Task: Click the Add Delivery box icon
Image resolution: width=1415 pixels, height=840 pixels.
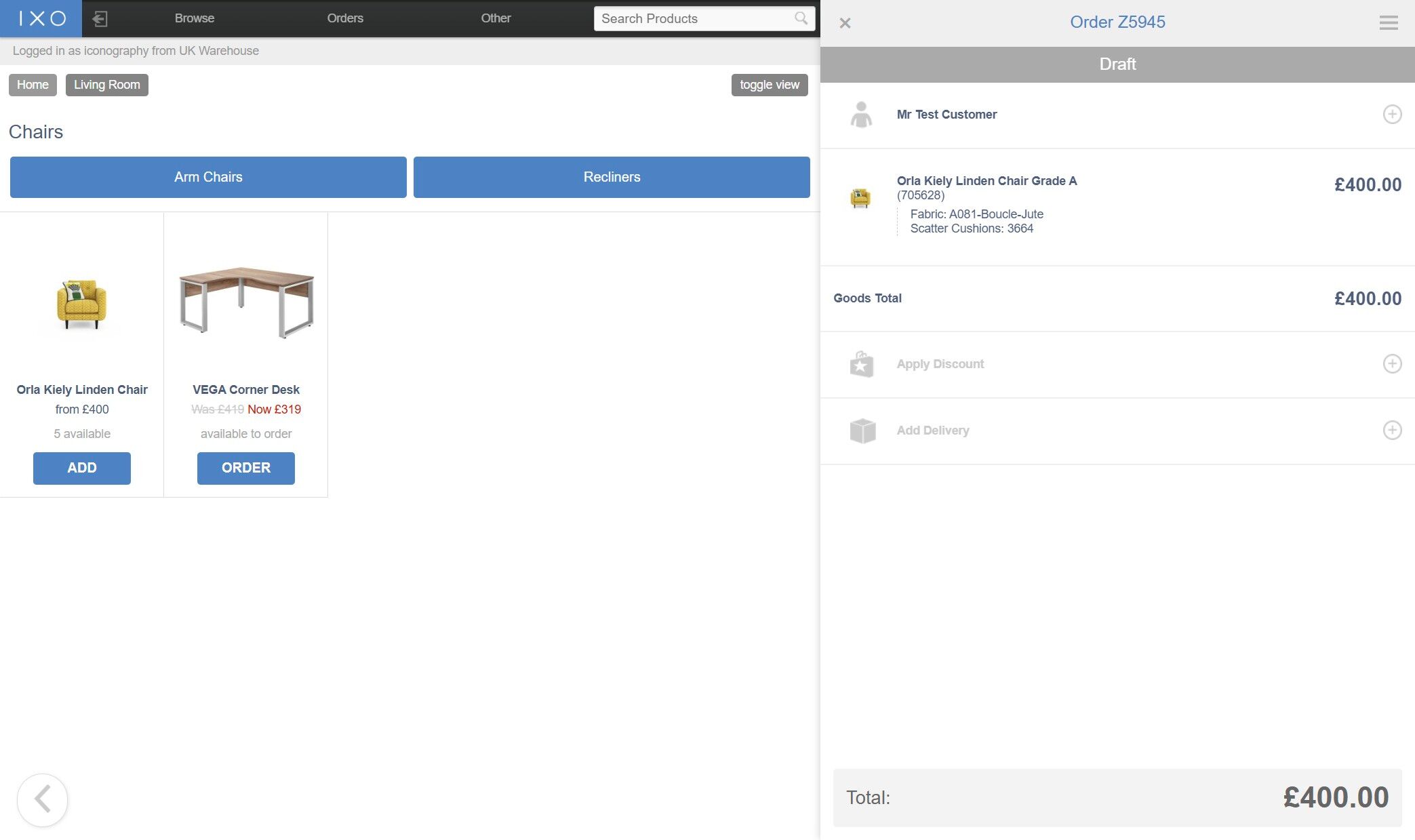Action: click(x=862, y=431)
